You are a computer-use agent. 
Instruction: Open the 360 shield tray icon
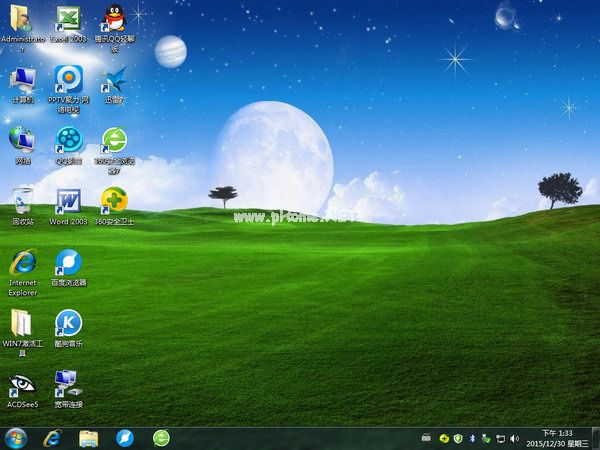tap(458, 439)
